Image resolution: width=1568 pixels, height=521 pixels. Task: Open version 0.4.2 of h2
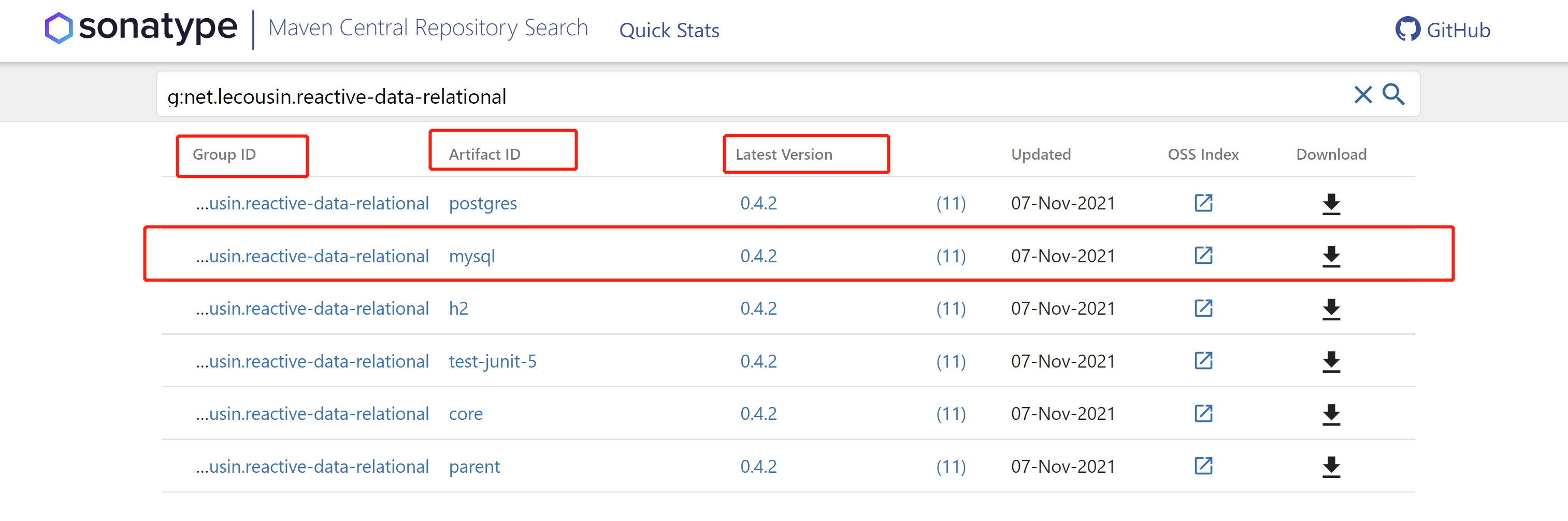click(x=758, y=308)
